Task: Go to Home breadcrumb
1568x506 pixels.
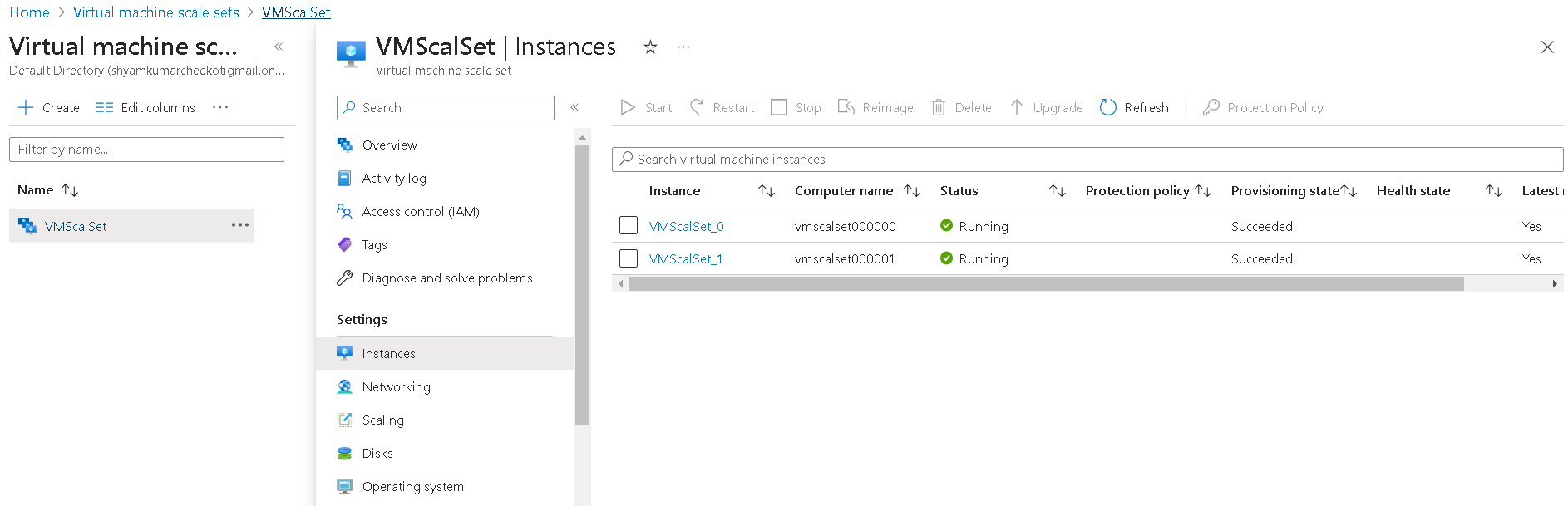Action: 29,12
